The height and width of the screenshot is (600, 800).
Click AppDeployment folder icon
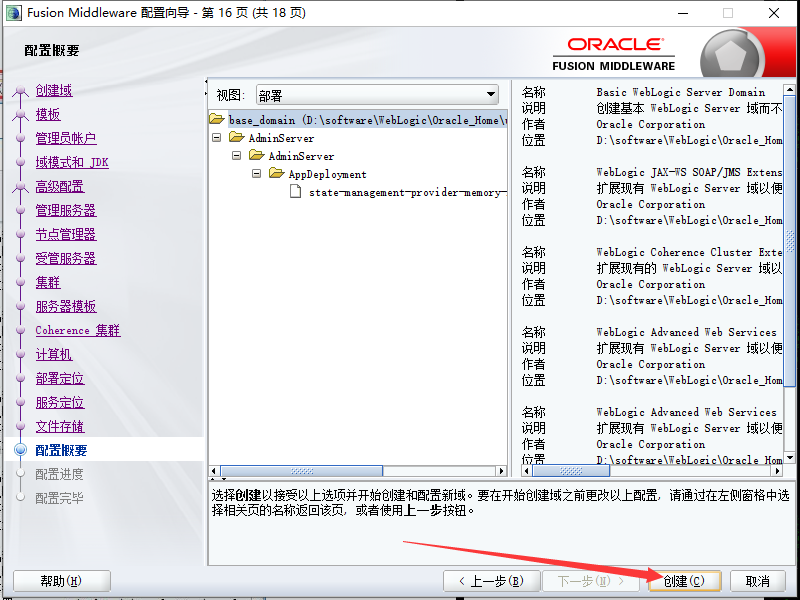click(277, 173)
